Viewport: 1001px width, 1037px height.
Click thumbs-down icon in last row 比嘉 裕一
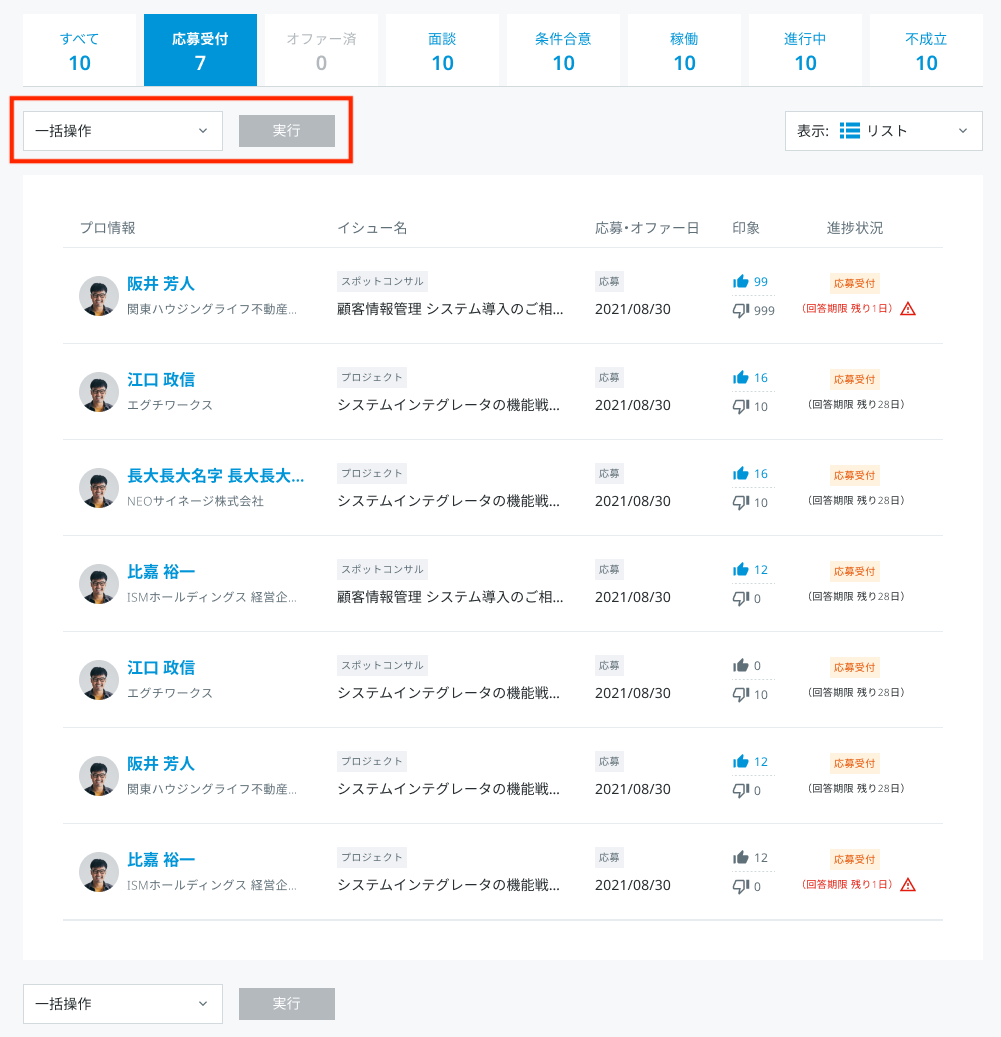coord(741,886)
